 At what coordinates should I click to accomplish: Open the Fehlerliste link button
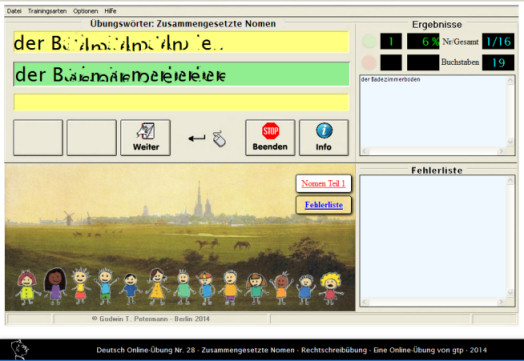(x=323, y=205)
